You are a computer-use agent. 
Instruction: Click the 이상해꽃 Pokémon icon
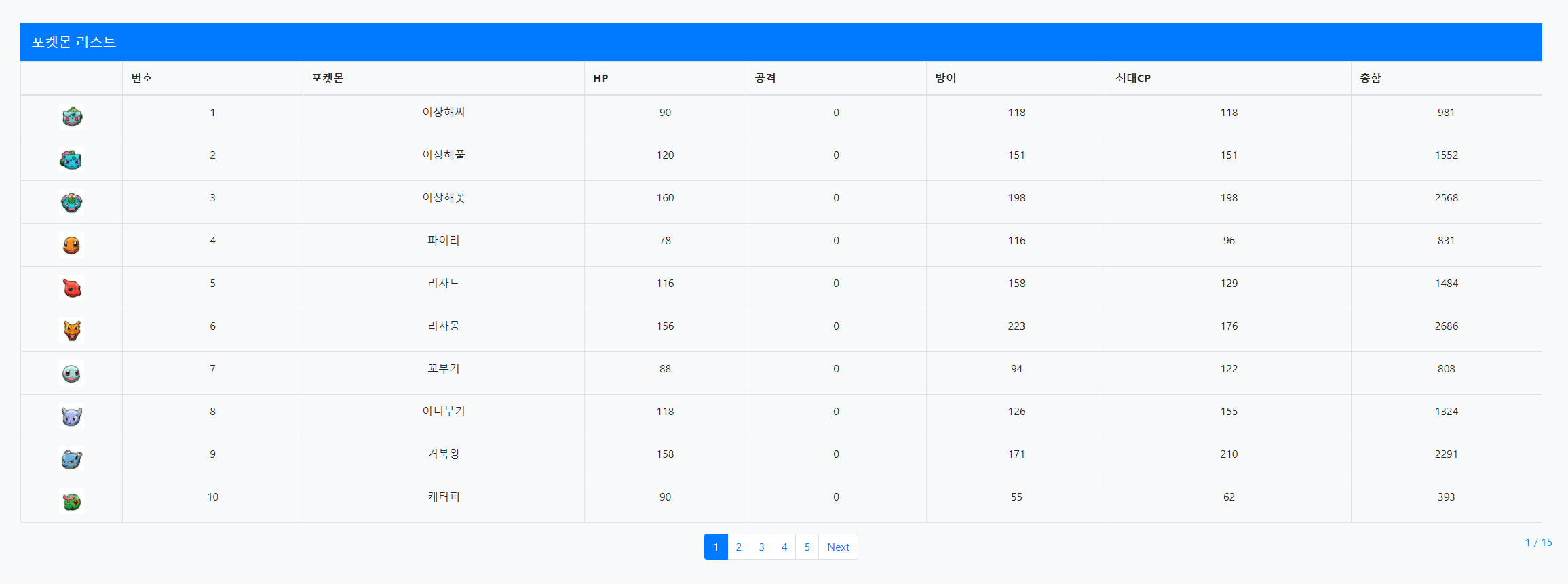[x=72, y=202]
